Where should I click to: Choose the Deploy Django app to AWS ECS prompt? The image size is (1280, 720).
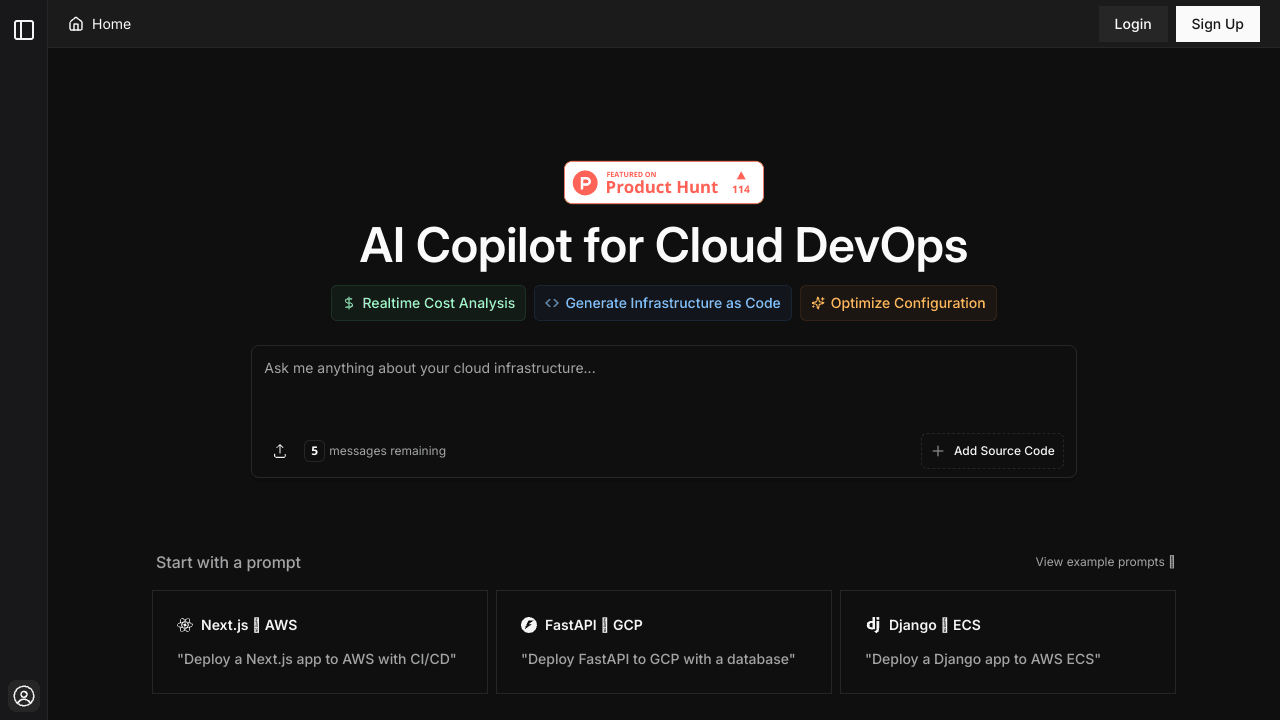coord(1007,642)
